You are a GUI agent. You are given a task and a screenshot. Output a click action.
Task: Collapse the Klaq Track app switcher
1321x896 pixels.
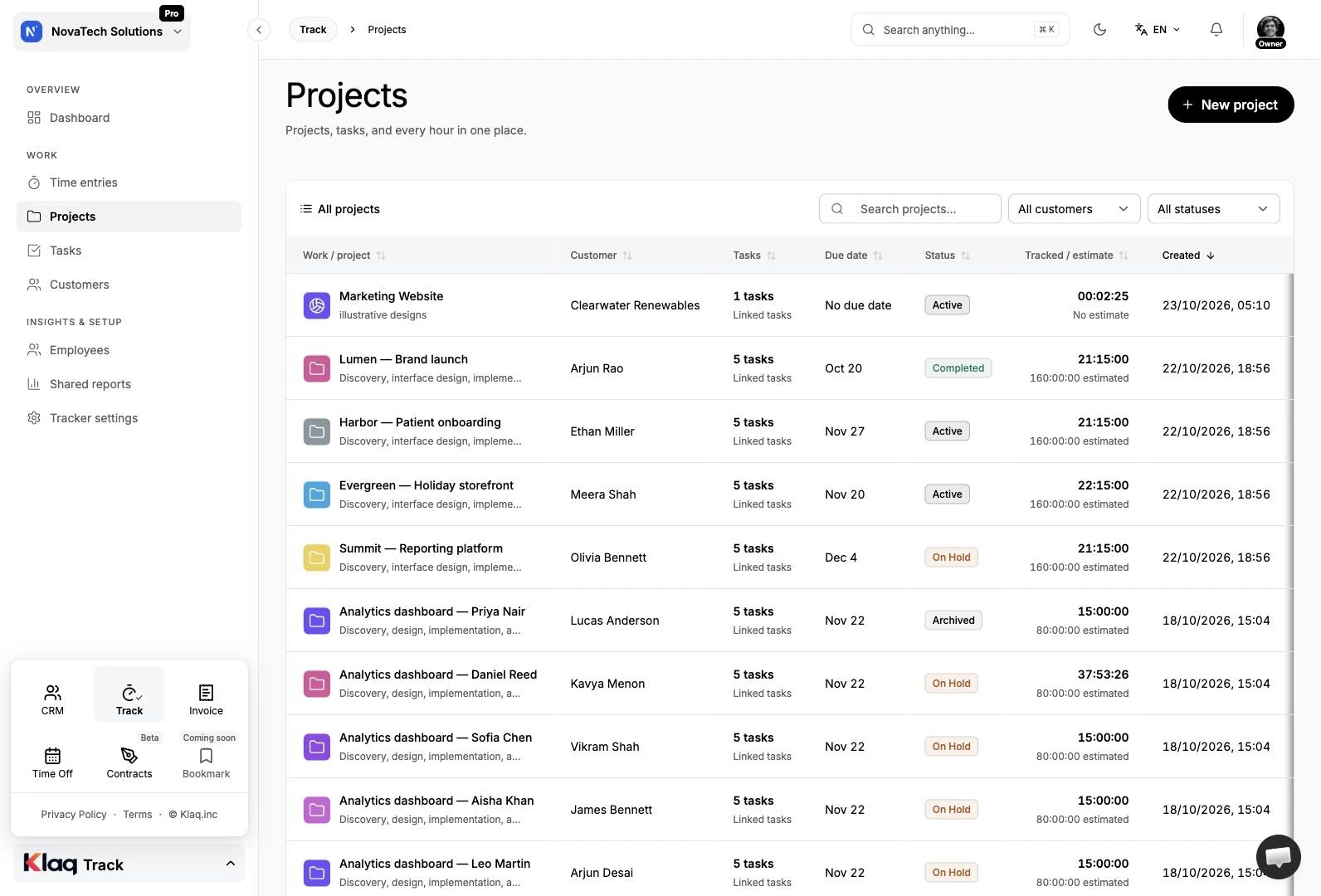click(x=129, y=864)
